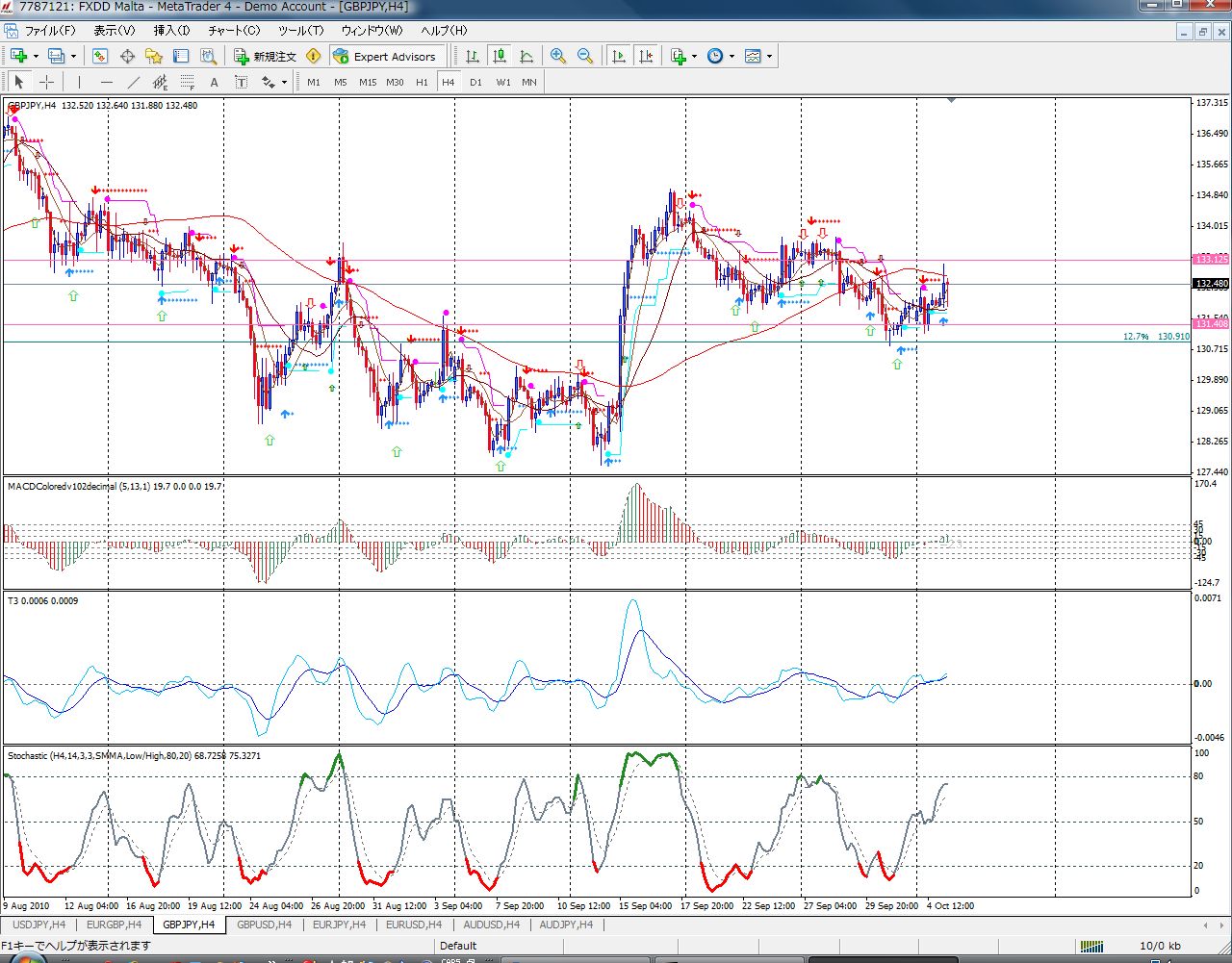Toggle the chart shift button
The width and height of the screenshot is (1232, 963).
646,57
